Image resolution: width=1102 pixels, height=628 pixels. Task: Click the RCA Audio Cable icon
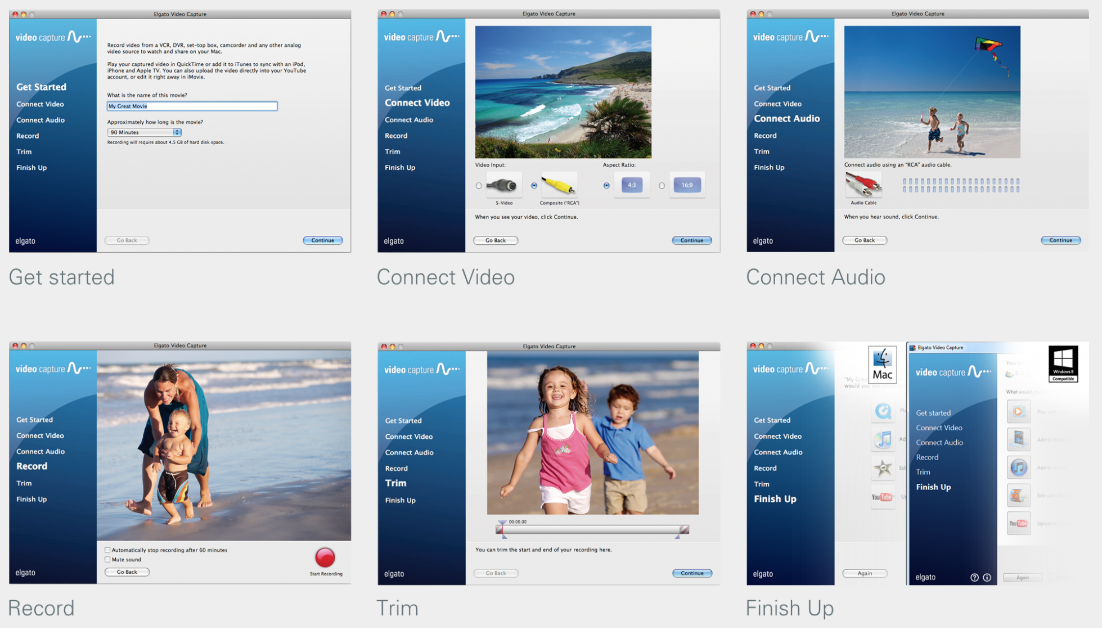(863, 185)
